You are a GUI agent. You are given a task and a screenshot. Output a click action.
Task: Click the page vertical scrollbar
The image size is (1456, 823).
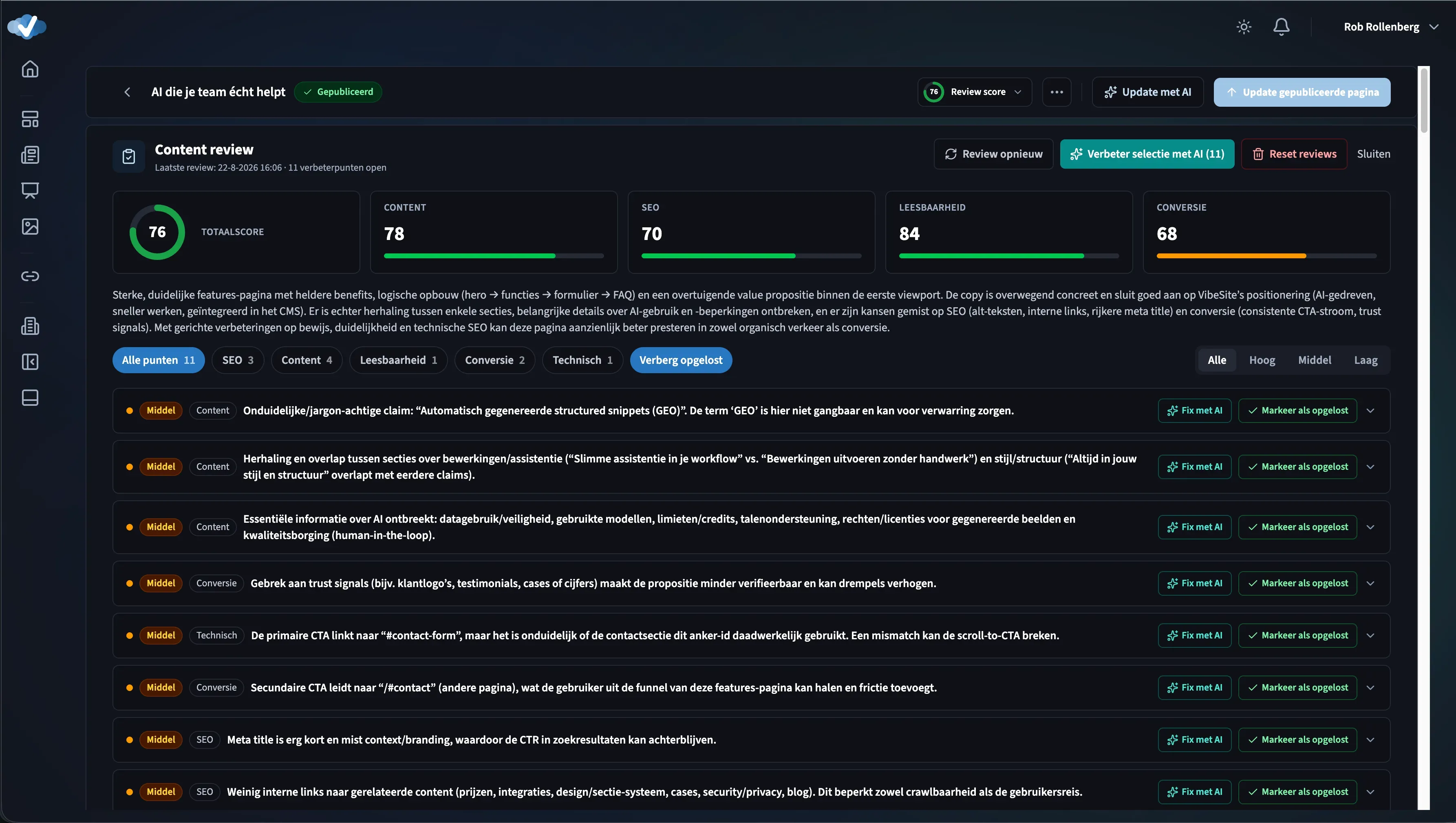coord(1424,101)
